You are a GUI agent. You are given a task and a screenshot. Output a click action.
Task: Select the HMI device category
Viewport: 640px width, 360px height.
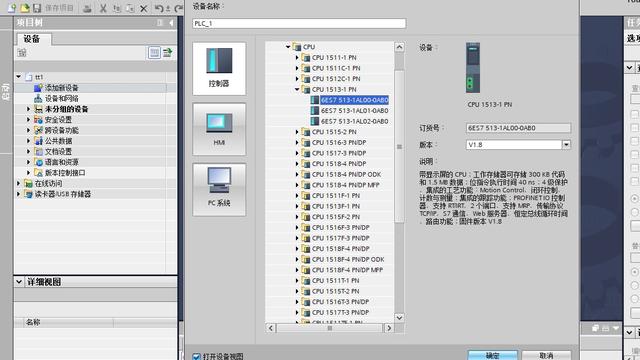219,129
